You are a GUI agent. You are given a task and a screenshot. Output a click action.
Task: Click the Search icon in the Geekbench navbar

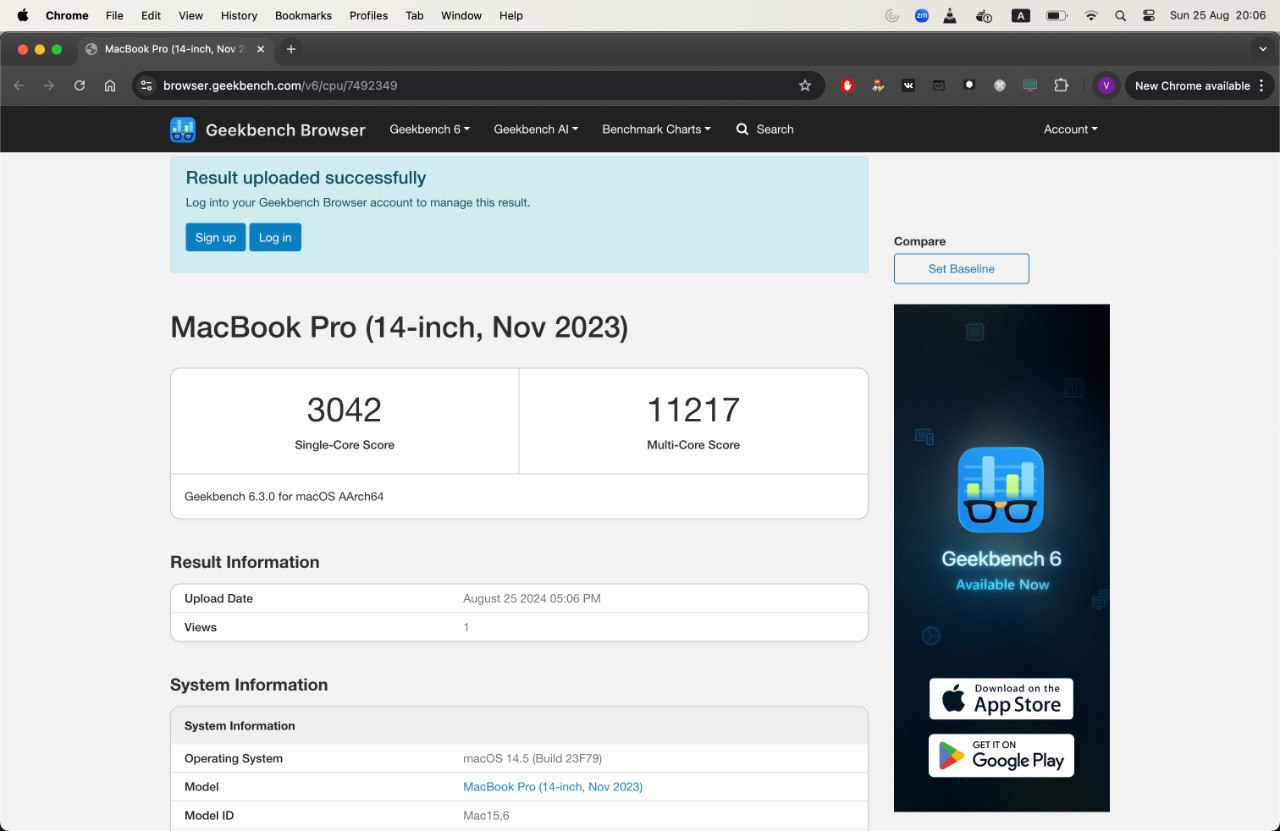(x=742, y=129)
